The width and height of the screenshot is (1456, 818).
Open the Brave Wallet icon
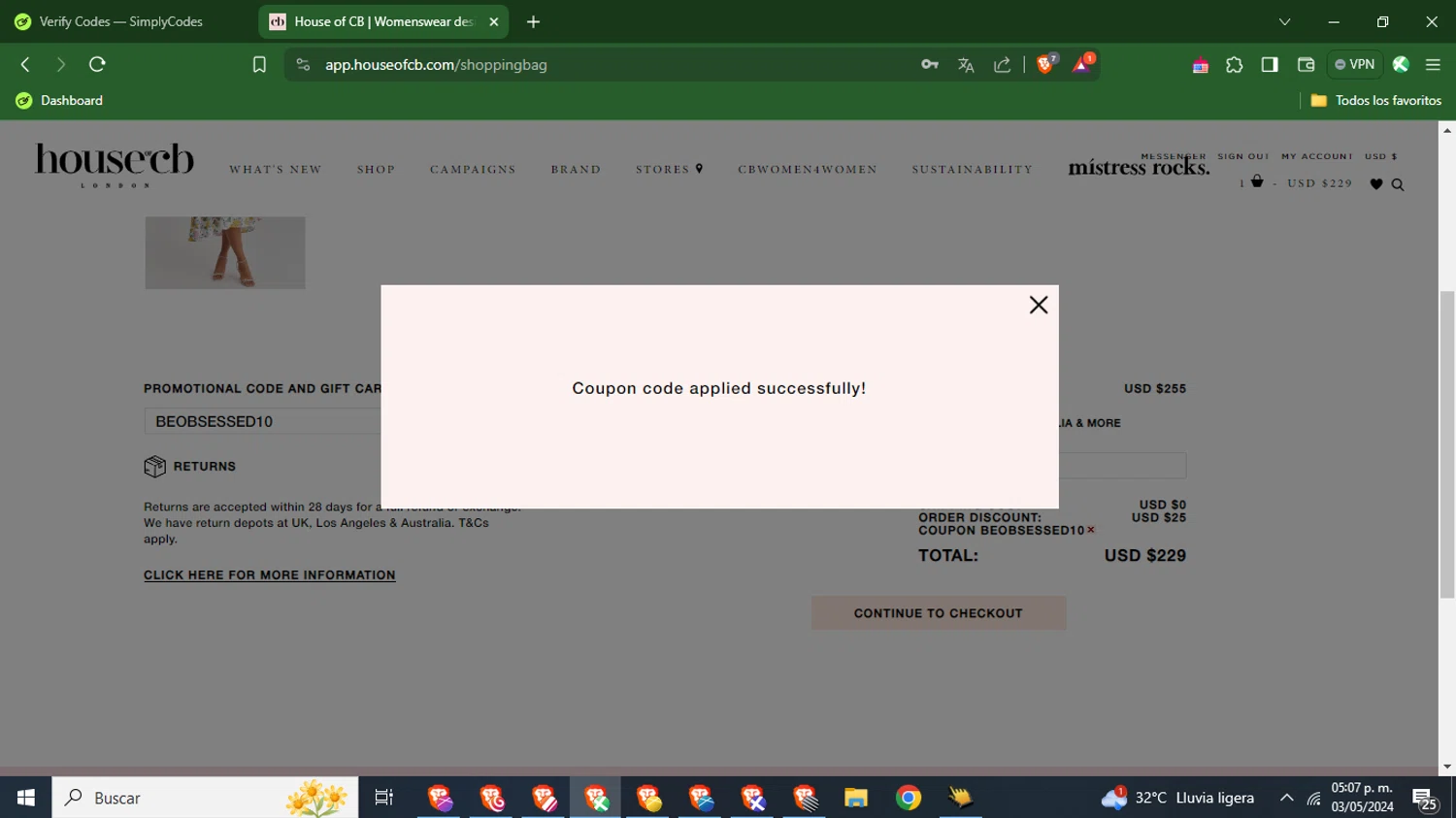[1306, 65]
